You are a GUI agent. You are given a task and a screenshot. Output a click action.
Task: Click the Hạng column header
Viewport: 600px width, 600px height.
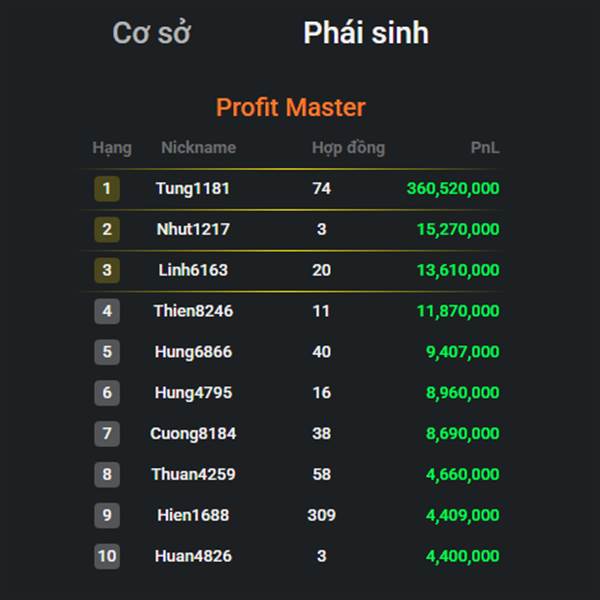pos(111,148)
